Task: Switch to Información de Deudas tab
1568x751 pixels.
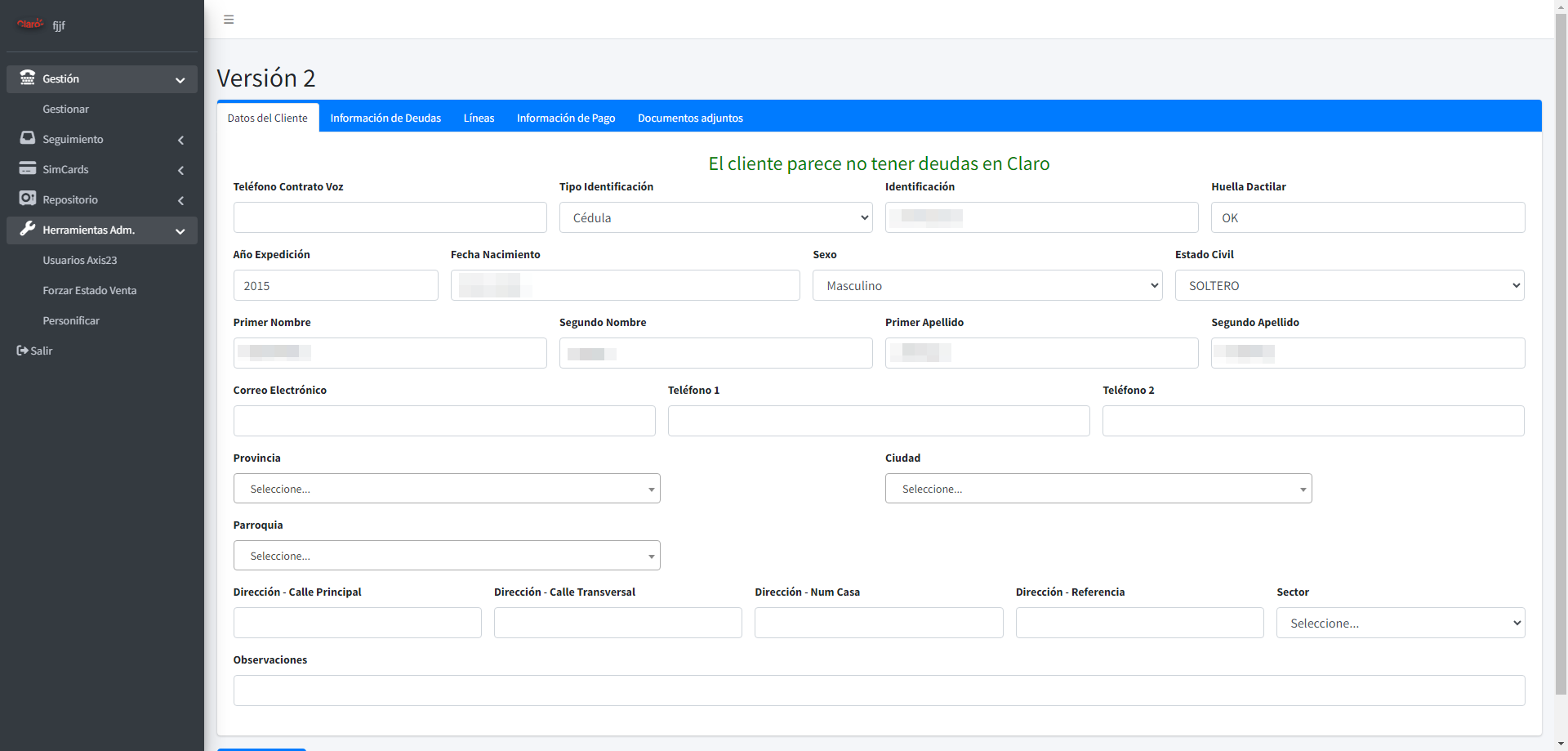Action: click(x=385, y=118)
